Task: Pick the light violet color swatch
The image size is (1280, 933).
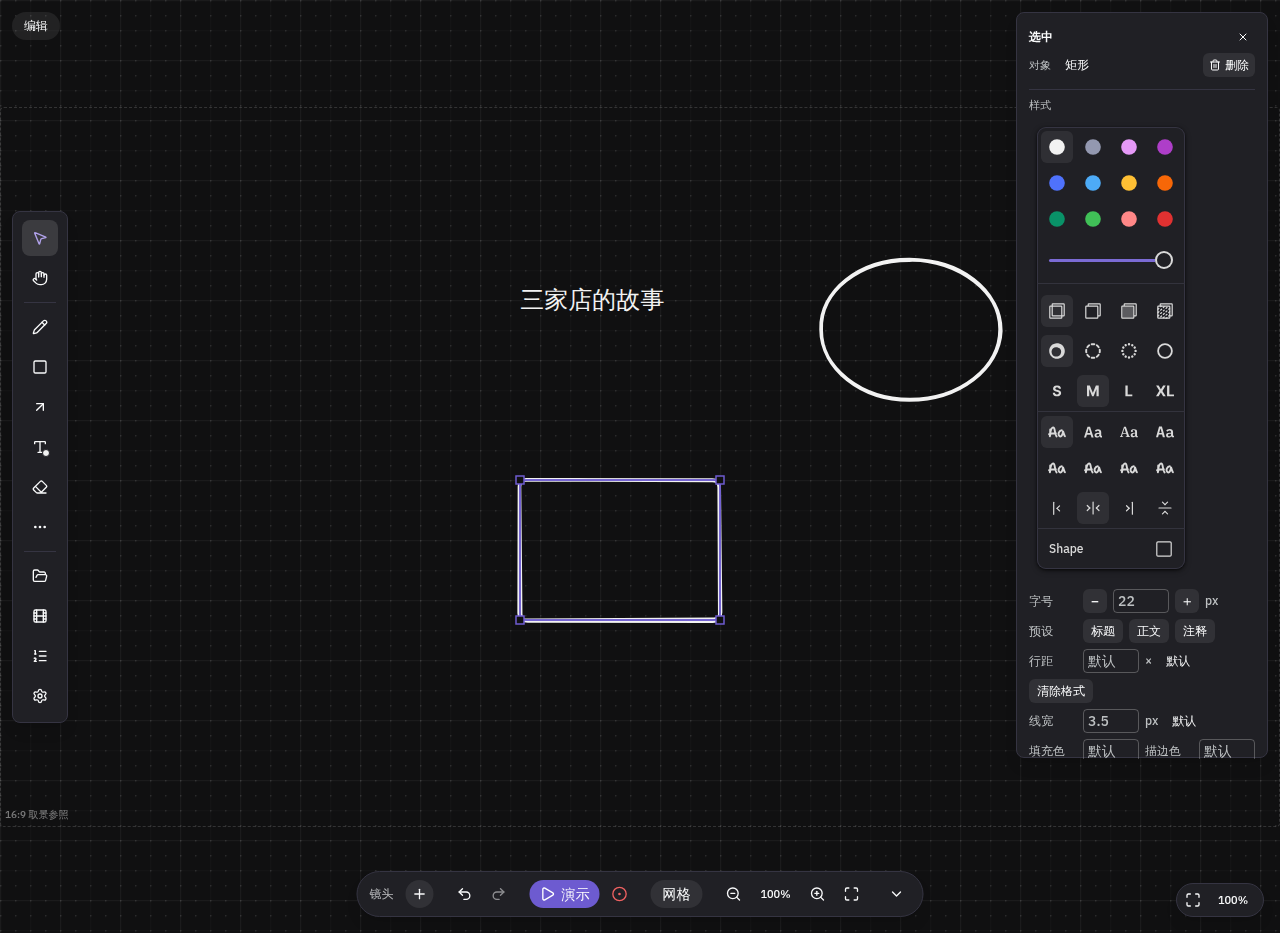Action: [x=1129, y=147]
